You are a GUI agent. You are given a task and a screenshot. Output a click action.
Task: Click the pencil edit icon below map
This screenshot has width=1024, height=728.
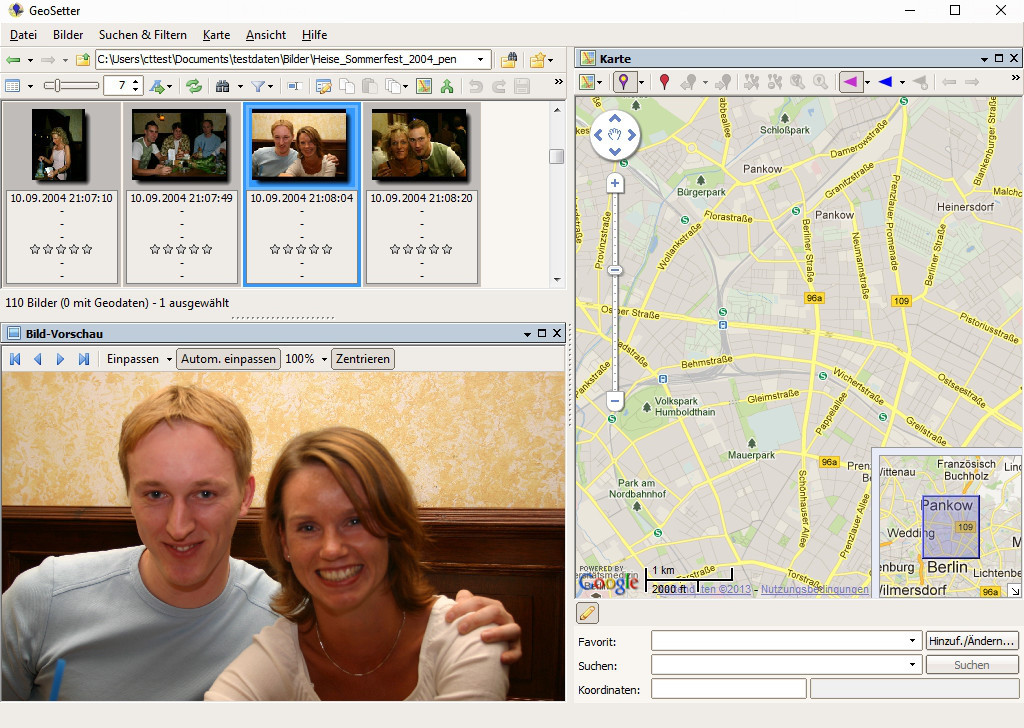(588, 613)
